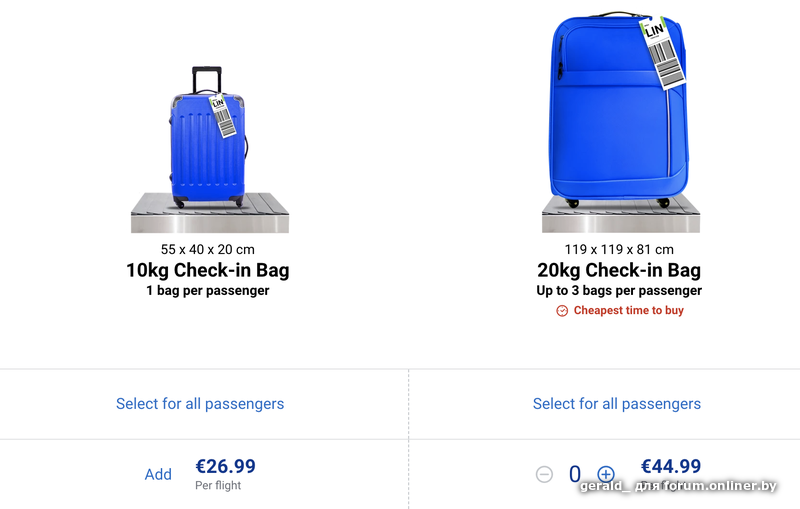Select the 10kg bag for all passengers
The height and width of the screenshot is (509, 800).
click(200, 404)
